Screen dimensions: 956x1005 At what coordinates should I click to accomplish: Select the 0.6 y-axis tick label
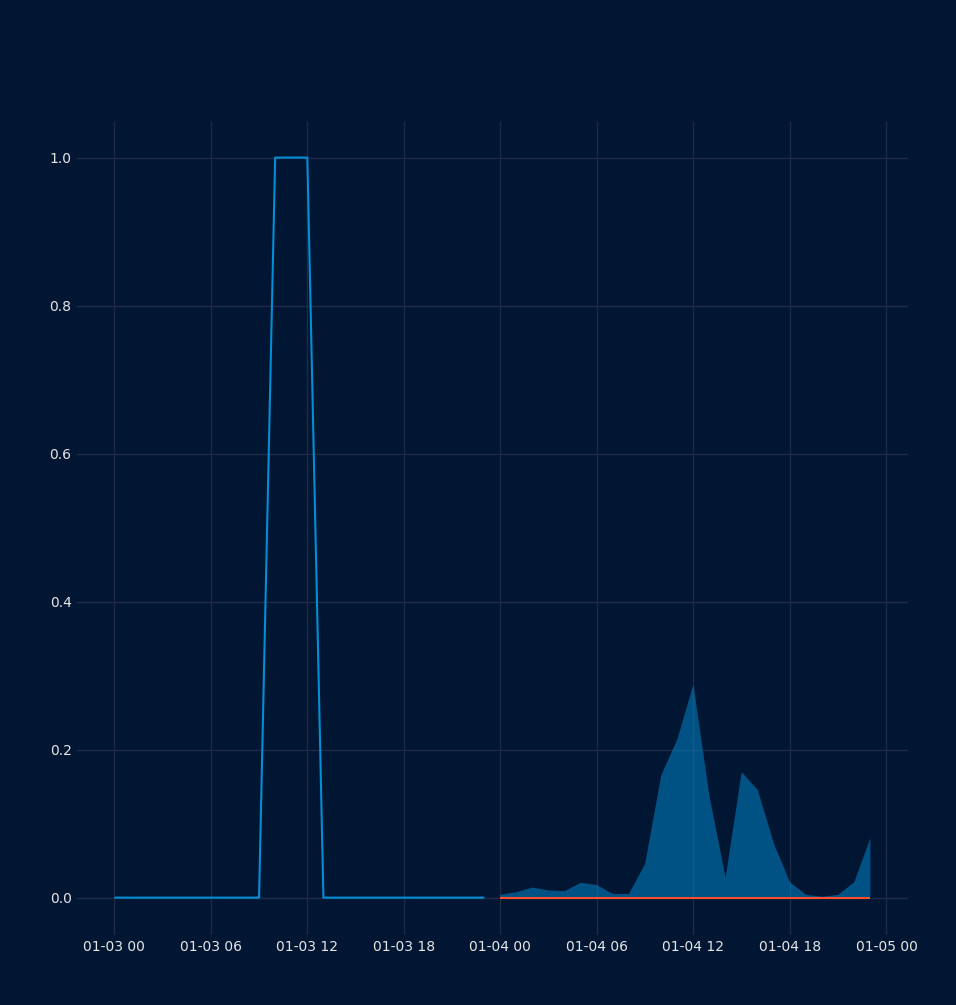(61, 454)
